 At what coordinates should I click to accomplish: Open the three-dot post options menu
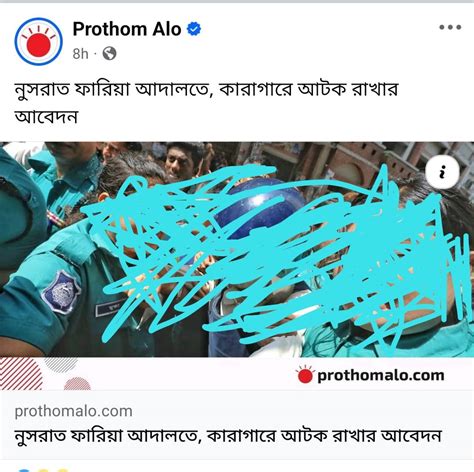(x=450, y=27)
